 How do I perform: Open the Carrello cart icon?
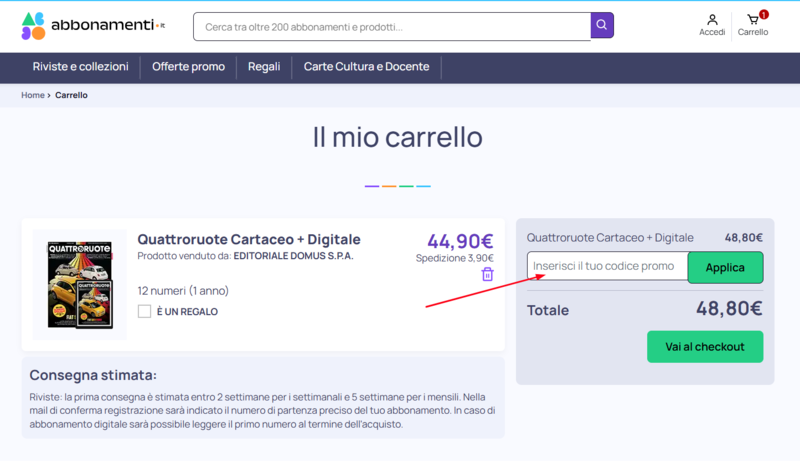[x=753, y=26]
